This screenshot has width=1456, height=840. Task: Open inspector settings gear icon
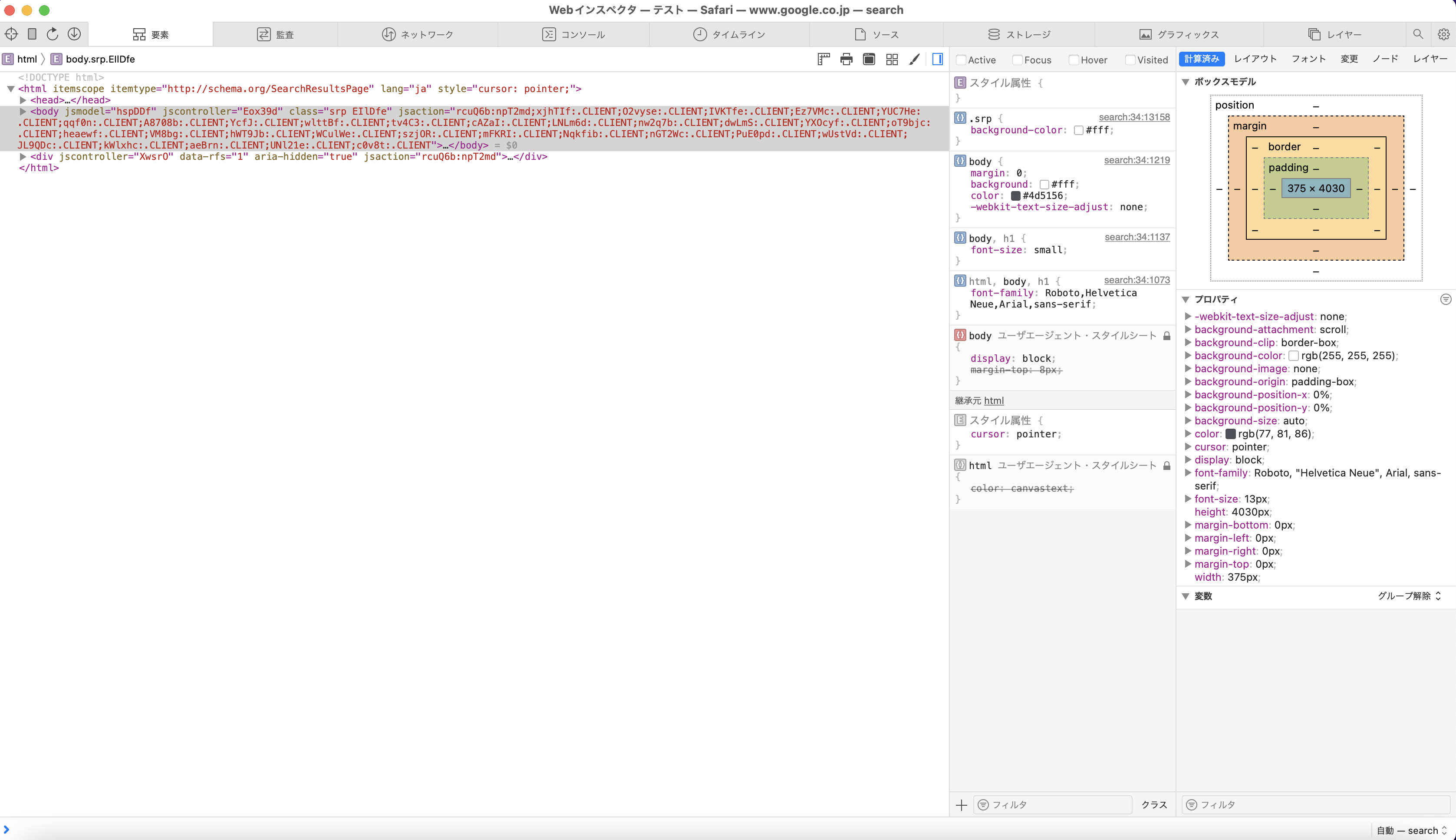(1443, 35)
